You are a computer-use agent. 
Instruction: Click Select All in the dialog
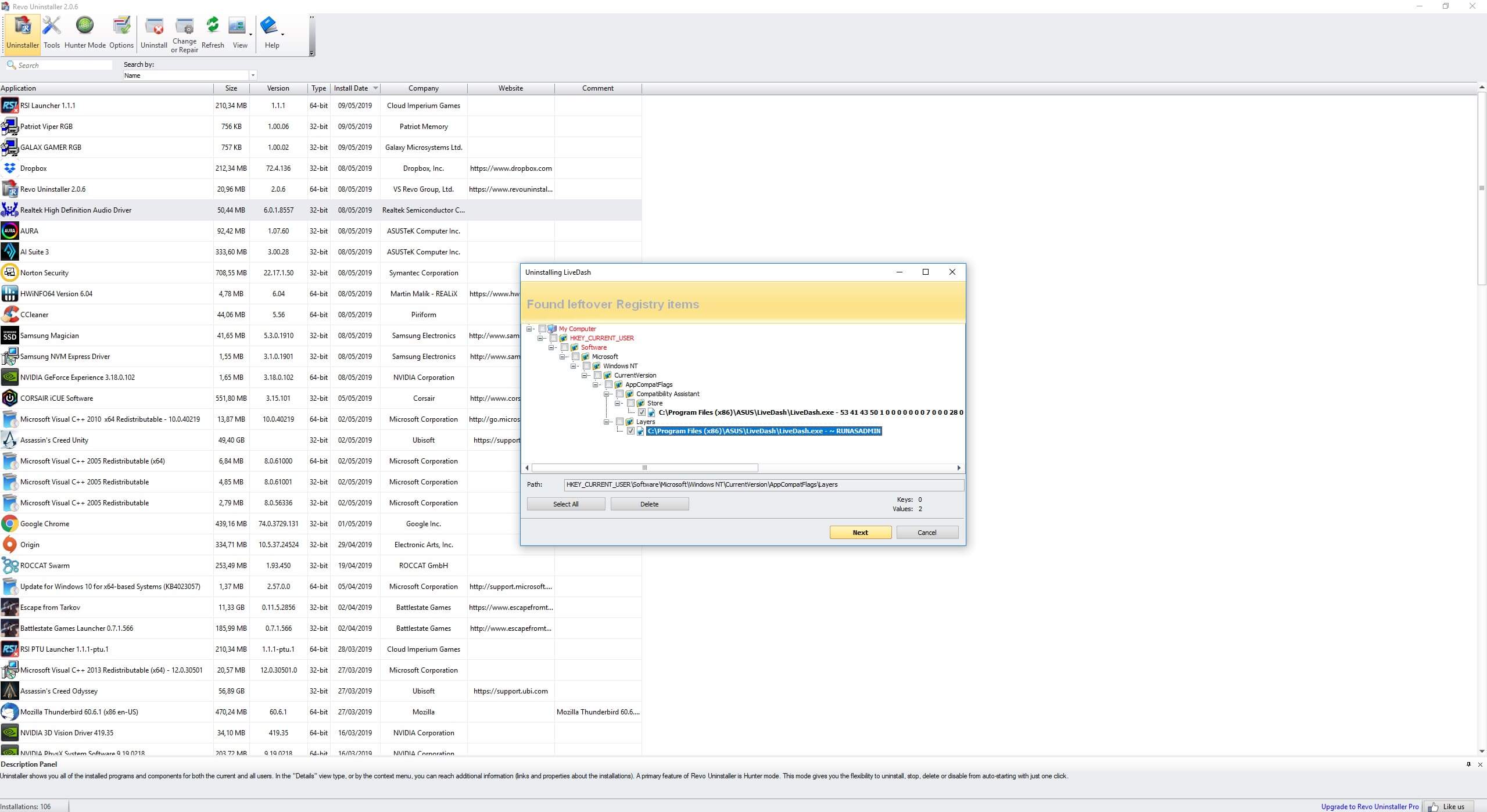click(x=566, y=504)
